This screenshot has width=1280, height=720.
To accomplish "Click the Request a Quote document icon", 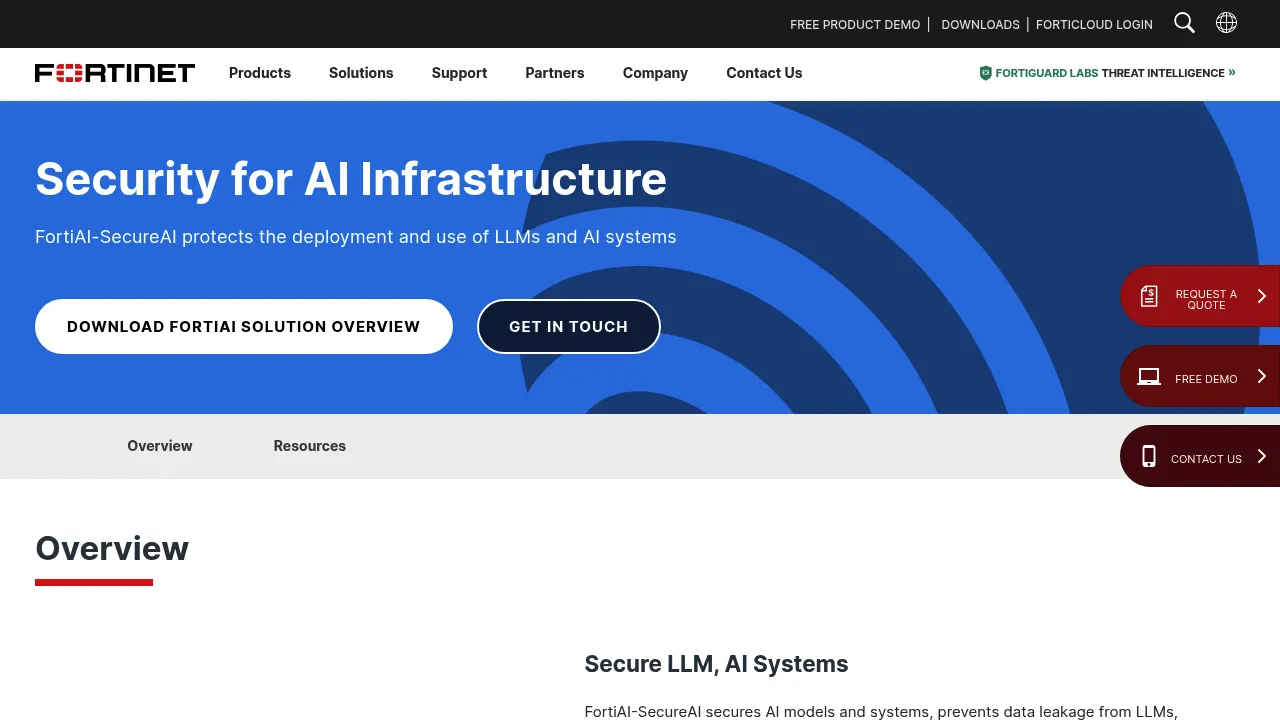I will [1149, 296].
